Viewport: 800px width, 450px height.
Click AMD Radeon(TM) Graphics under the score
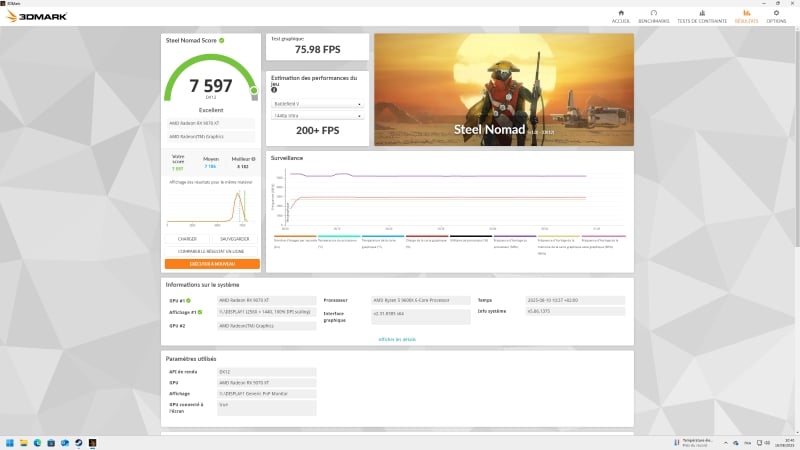pos(210,137)
